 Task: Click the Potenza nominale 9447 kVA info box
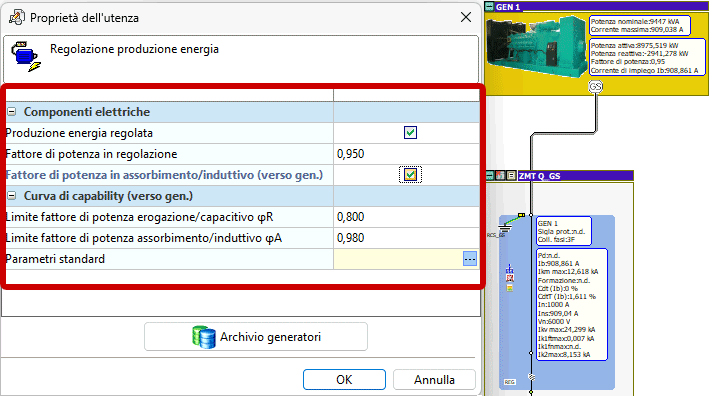pos(640,25)
